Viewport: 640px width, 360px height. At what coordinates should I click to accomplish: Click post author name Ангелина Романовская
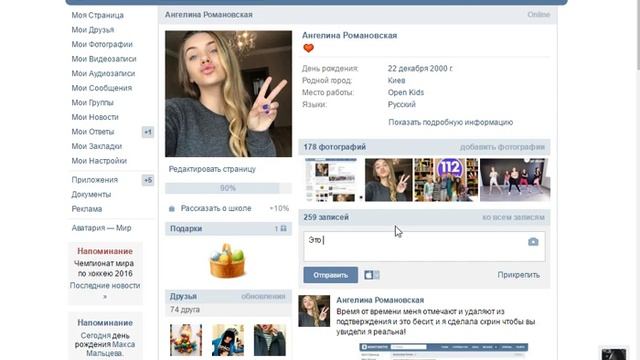[380, 300]
